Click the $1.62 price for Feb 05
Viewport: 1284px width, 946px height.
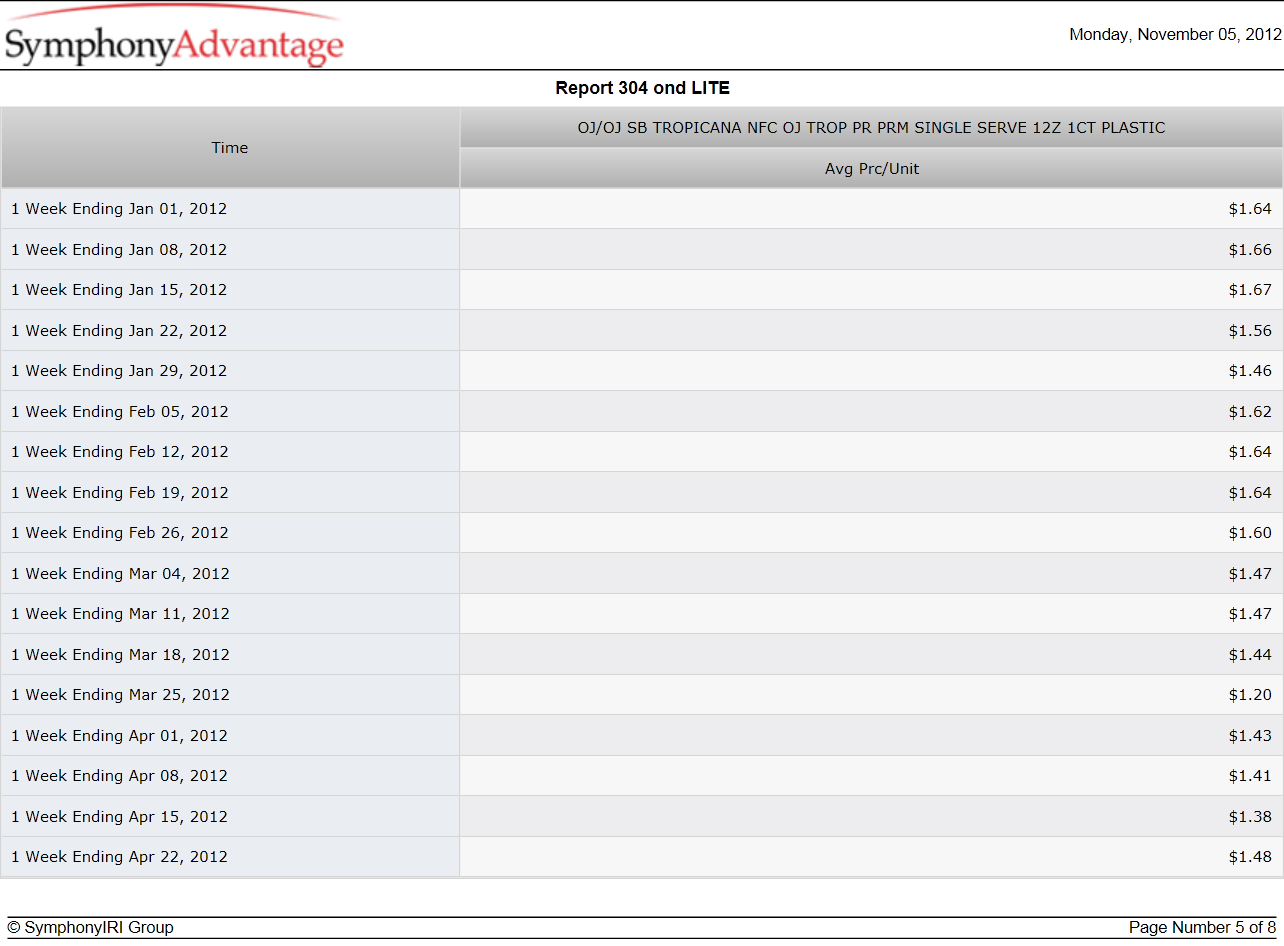click(1250, 412)
